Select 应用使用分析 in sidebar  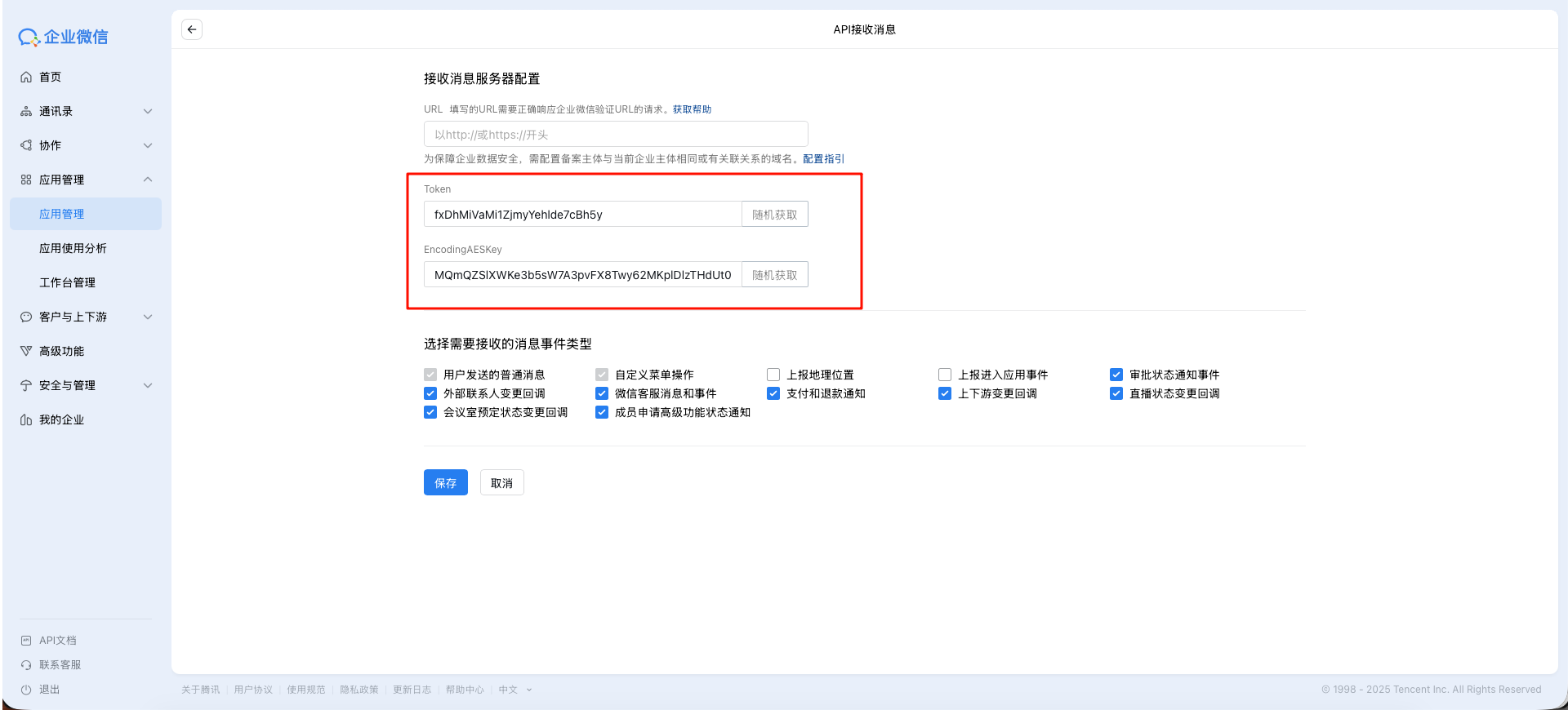pyautogui.click(x=73, y=248)
